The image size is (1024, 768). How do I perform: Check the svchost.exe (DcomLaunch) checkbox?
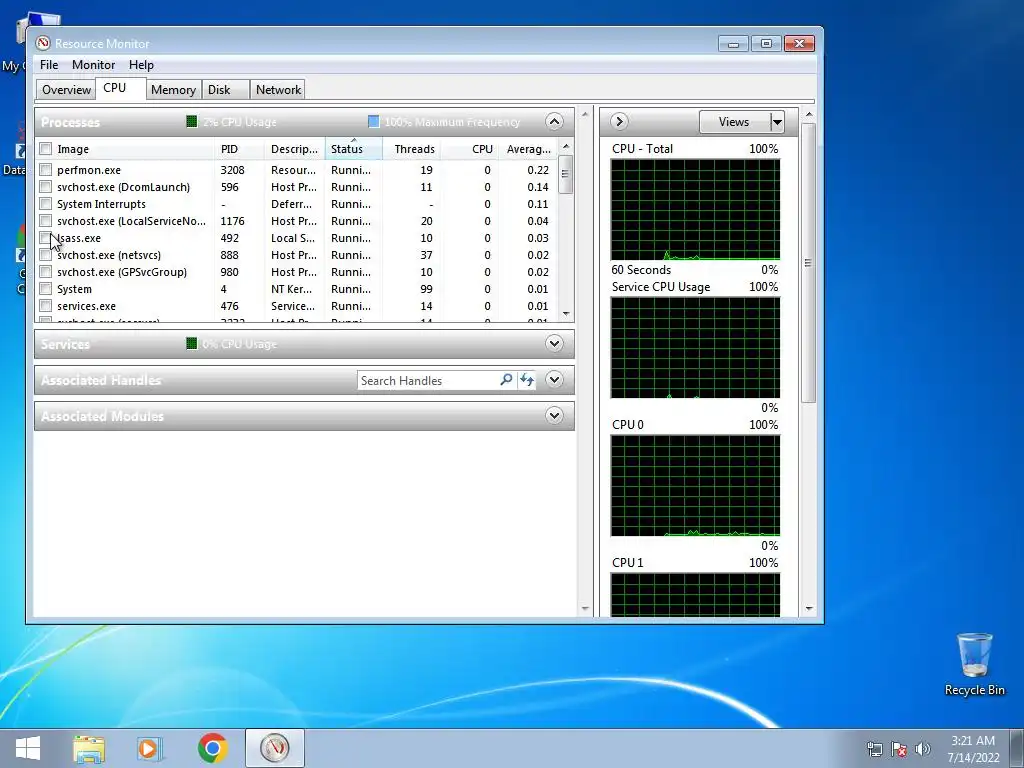(46, 187)
